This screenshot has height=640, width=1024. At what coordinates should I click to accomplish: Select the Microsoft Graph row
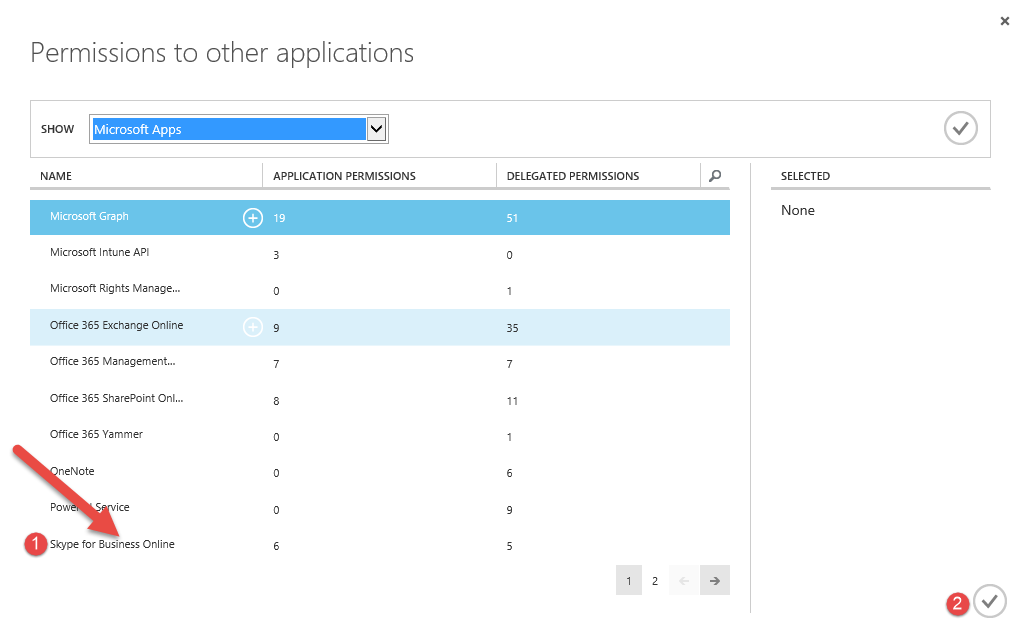coord(380,217)
